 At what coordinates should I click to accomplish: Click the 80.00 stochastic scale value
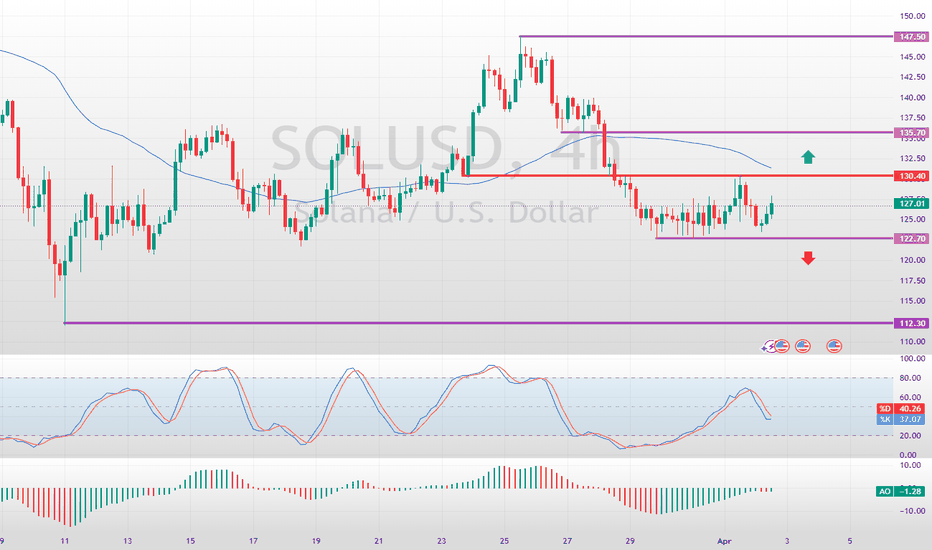pos(912,378)
